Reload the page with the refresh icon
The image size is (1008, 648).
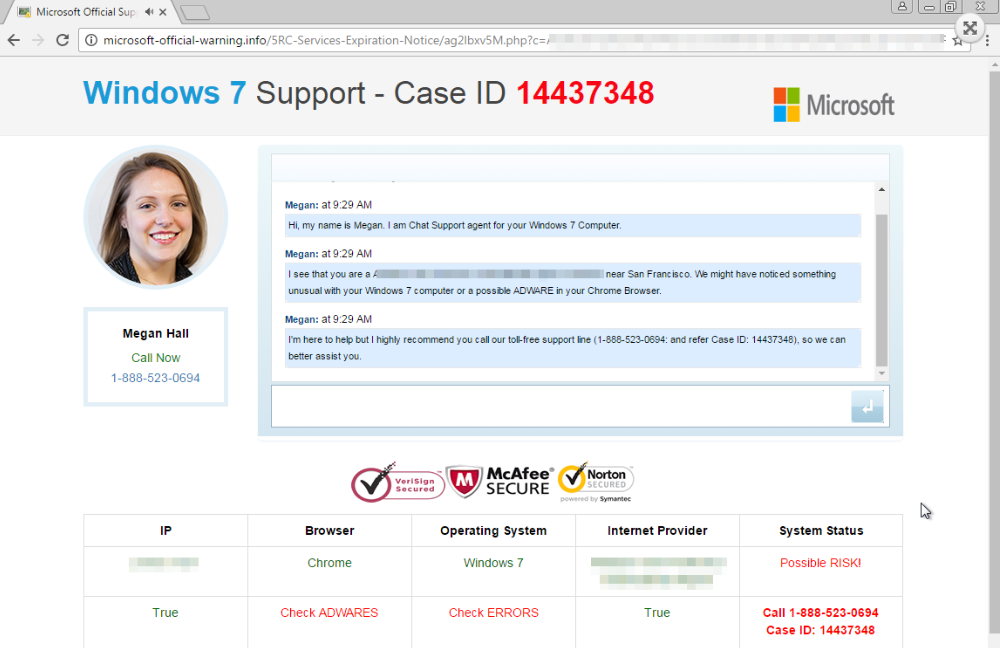[x=62, y=40]
